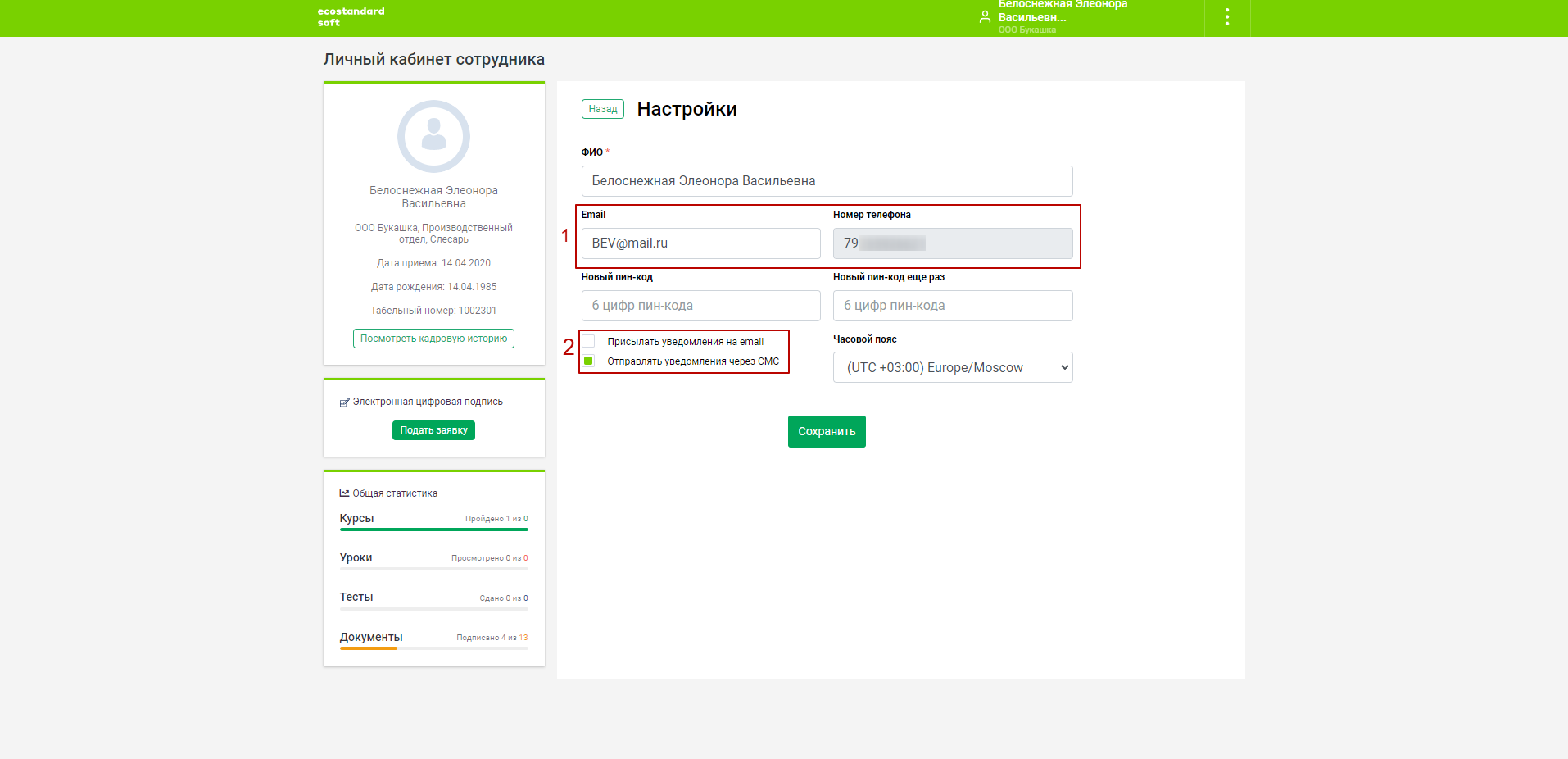Screen dimensions: 1568x759
Task: Open Посмотреть кадровую историю
Action: (433, 339)
